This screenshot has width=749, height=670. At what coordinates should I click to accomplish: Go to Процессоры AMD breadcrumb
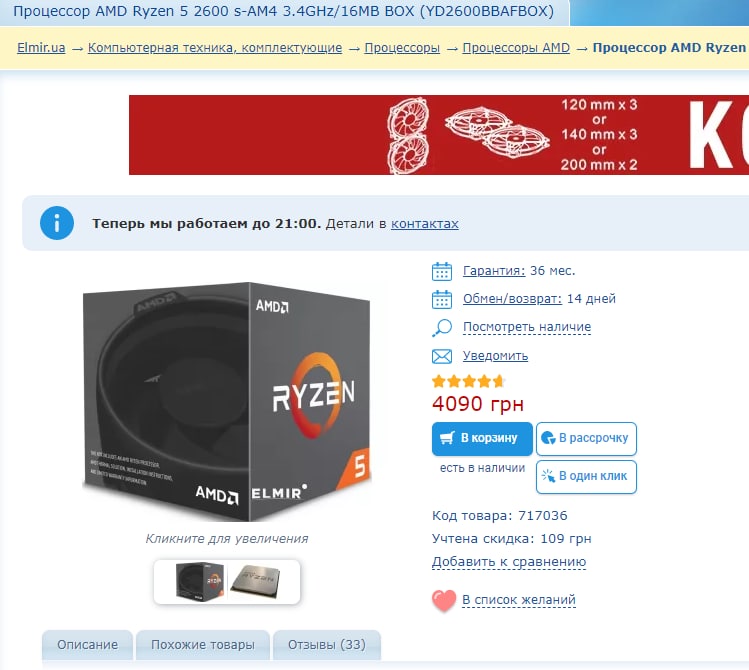tap(516, 48)
